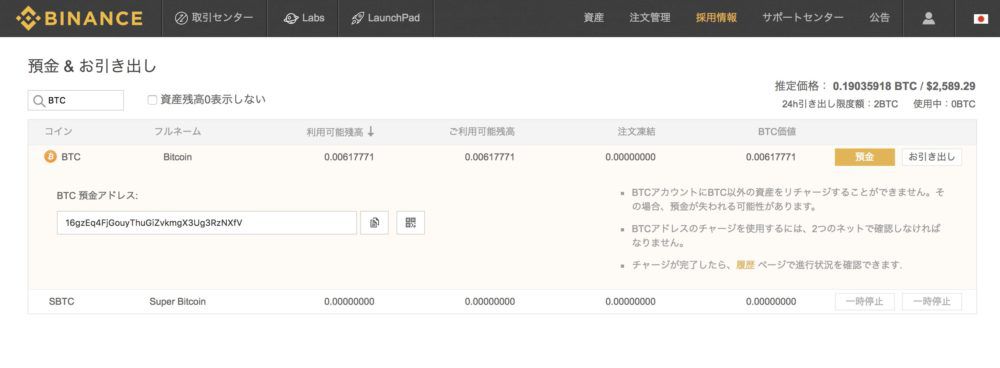This screenshot has width=1000, height=368.
Task: Copy the BTC deposit address
Action: point(374,223)
